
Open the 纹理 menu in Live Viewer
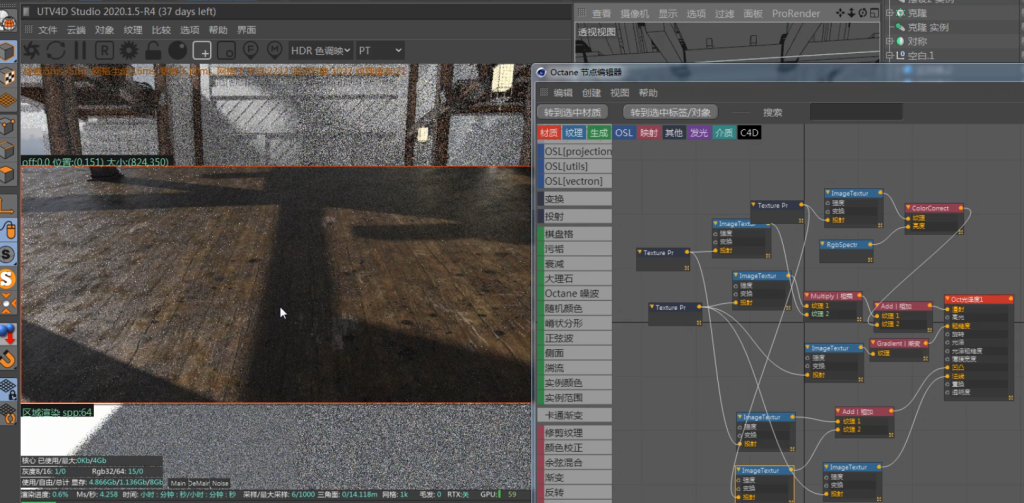tap(133, 30)
